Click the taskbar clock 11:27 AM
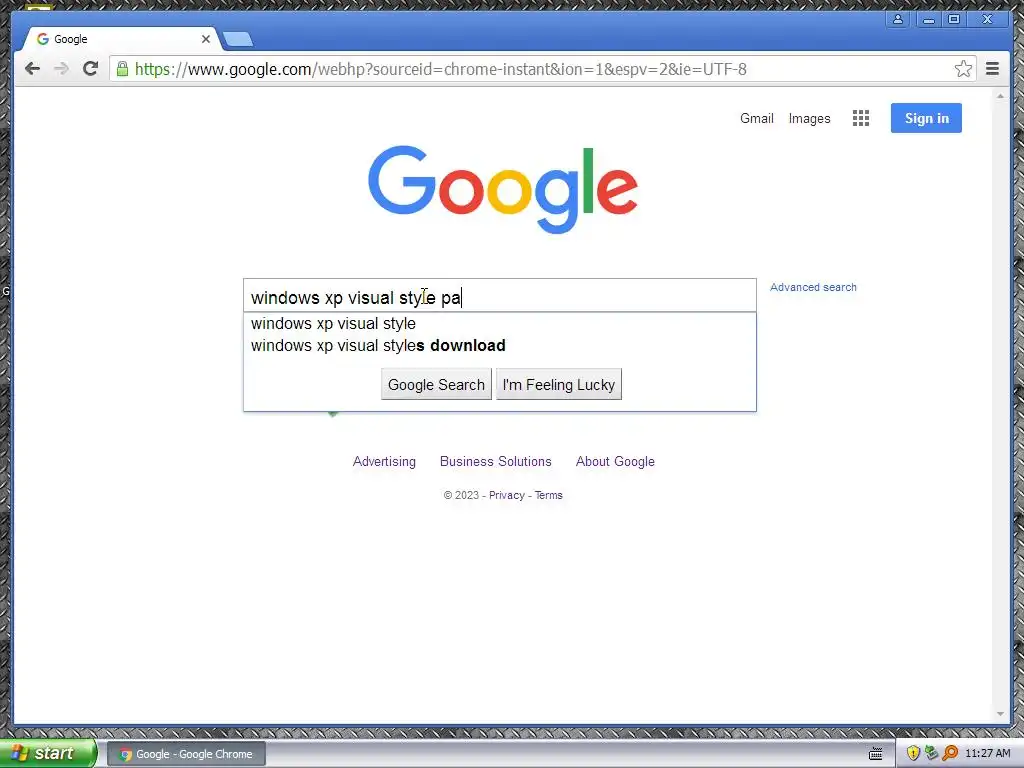The width and height of the screenshot is (1024, 768). (987, 753)
